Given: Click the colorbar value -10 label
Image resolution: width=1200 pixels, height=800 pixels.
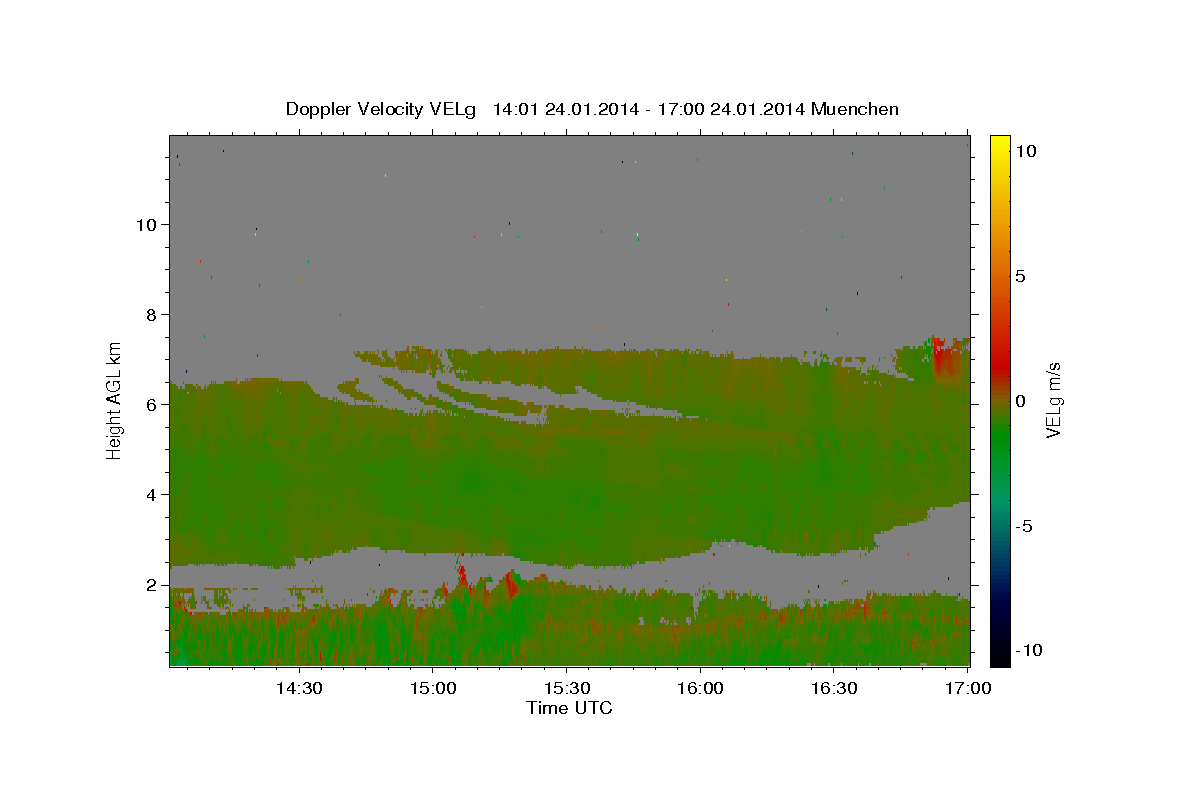Looking at the screenshot, I should coord(1027,651).
